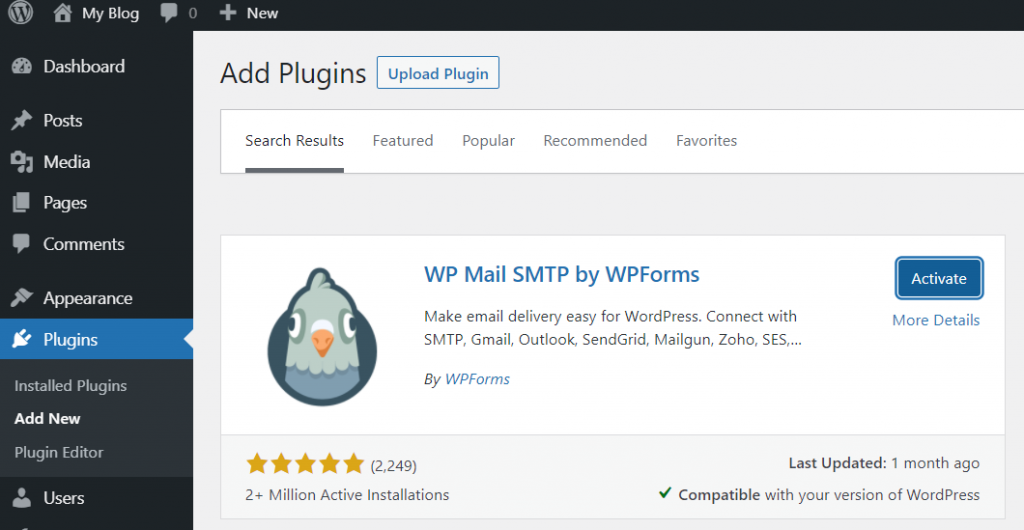Open the WPForms author link
1024x530 pixels.
click(x=477, y=379)
